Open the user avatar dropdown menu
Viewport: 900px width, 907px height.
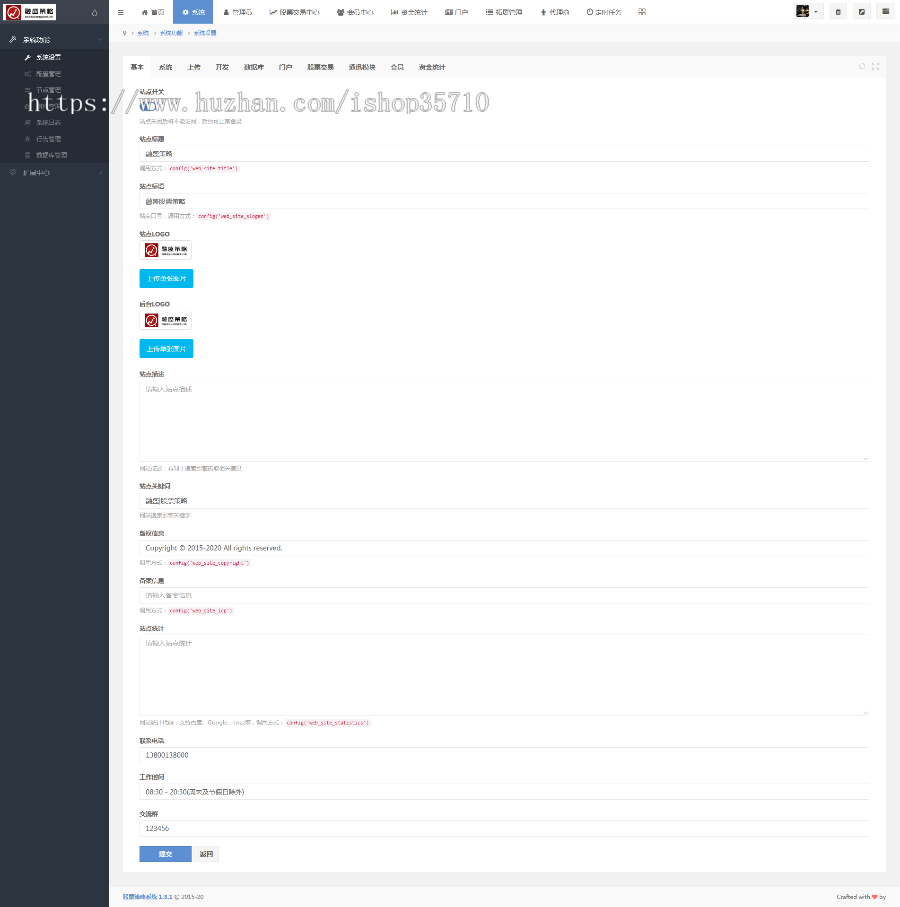(808, 12)
